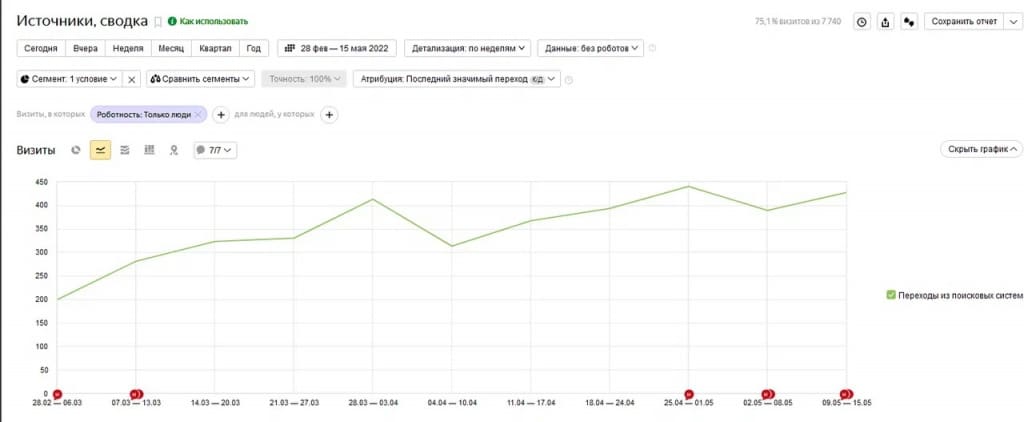Choose the Квартал period
Screen dimensions: 1024x422
[x=216, y=48]
